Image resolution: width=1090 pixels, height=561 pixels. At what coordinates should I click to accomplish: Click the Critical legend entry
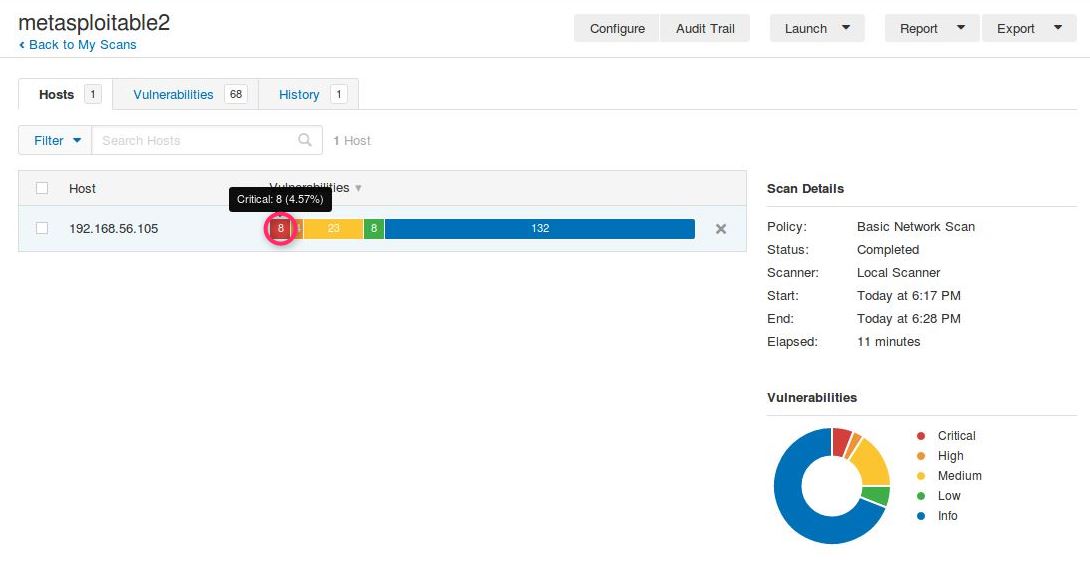(946, 436)
